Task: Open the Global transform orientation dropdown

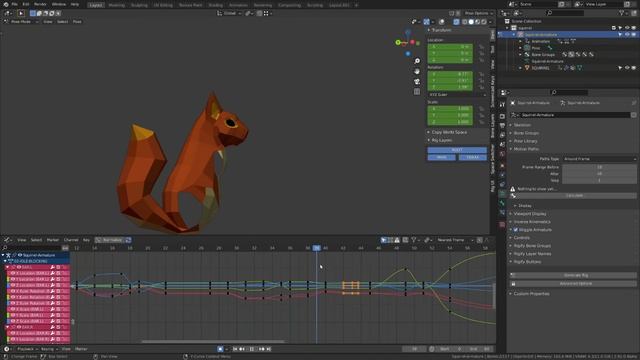Action: 229,13
